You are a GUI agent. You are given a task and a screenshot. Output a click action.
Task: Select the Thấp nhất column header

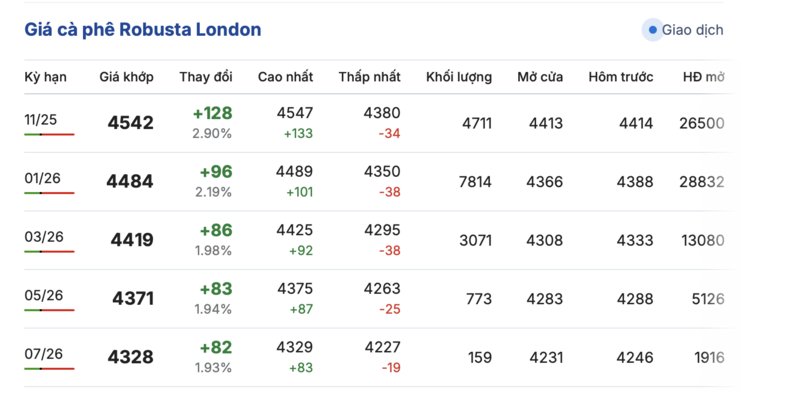click(x=369, y=77)
